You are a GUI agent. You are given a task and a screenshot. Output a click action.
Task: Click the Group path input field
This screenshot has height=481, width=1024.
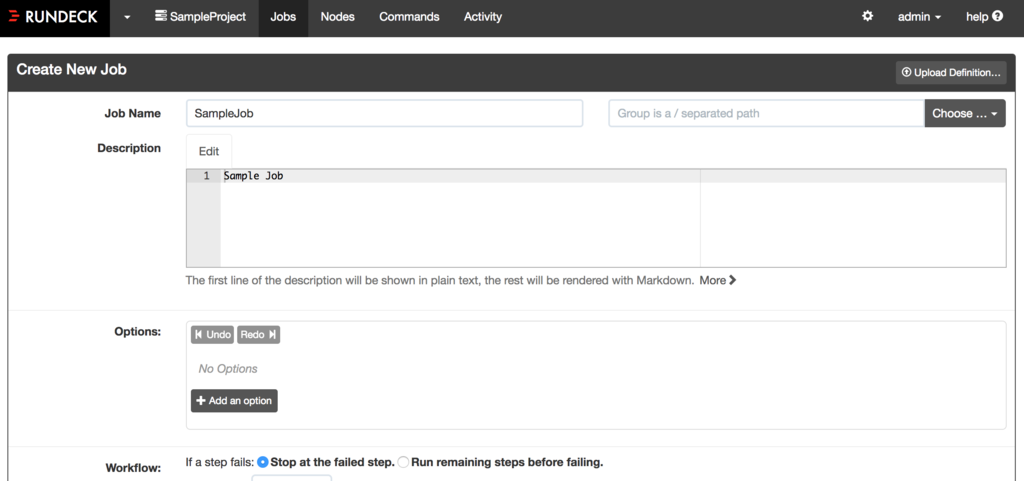point(767,113)
